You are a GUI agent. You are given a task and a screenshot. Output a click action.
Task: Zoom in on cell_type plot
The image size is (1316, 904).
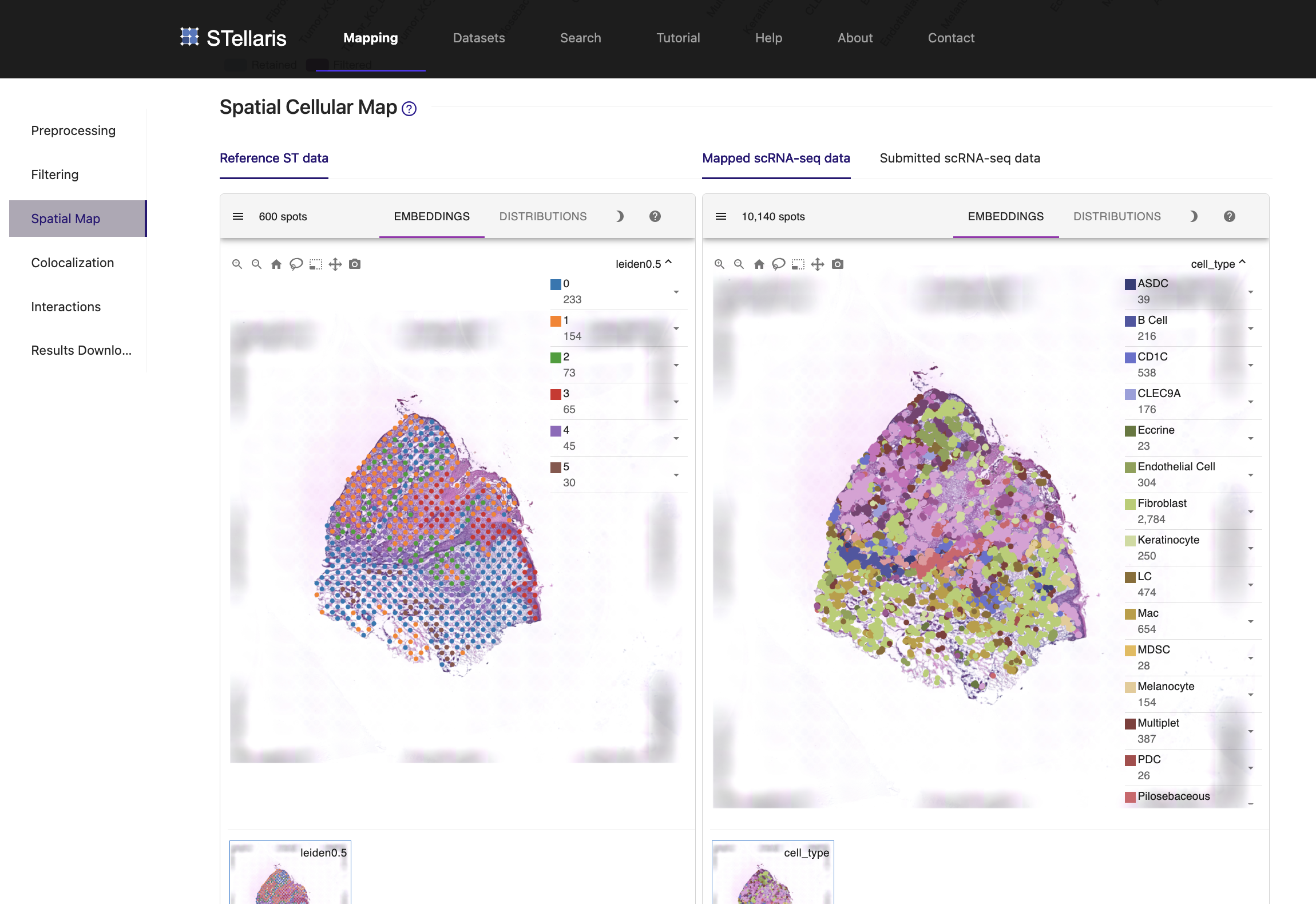tap(719, 264)
